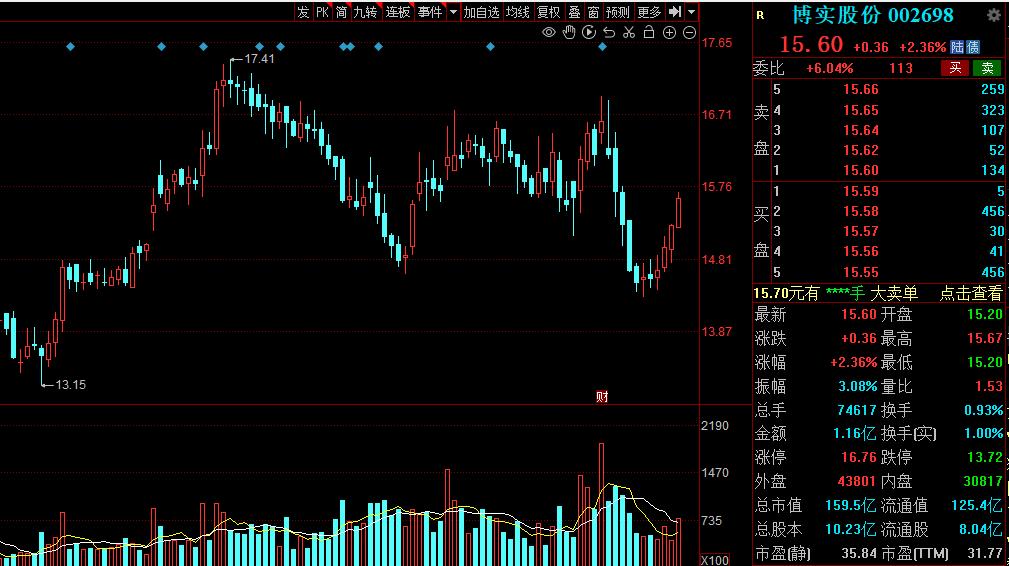1009x566 pixels.
Task: Open the 预测 forecast tool
Action: [618, 12]
